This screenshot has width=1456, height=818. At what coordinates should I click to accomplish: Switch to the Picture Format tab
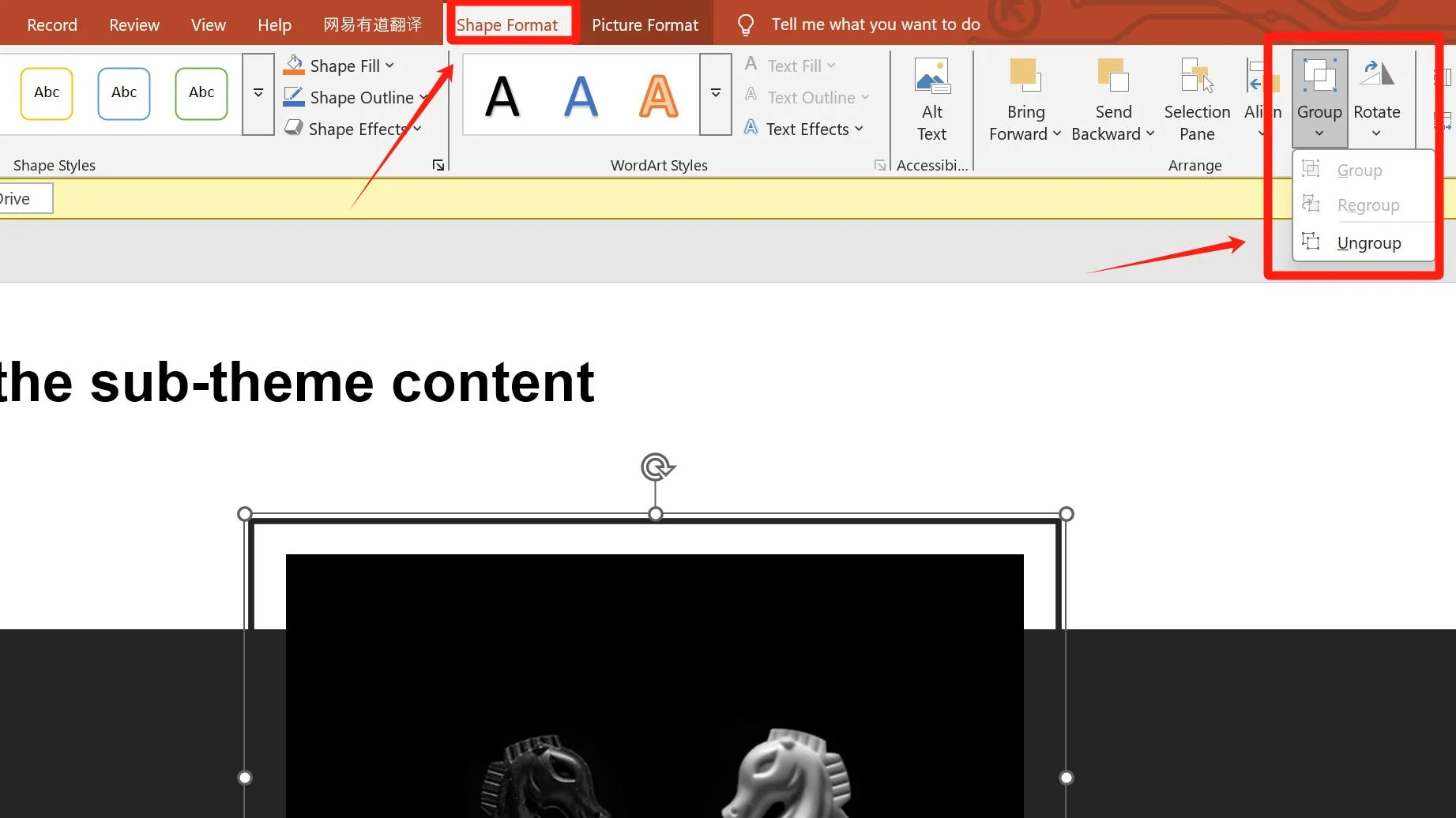point(645,24)
